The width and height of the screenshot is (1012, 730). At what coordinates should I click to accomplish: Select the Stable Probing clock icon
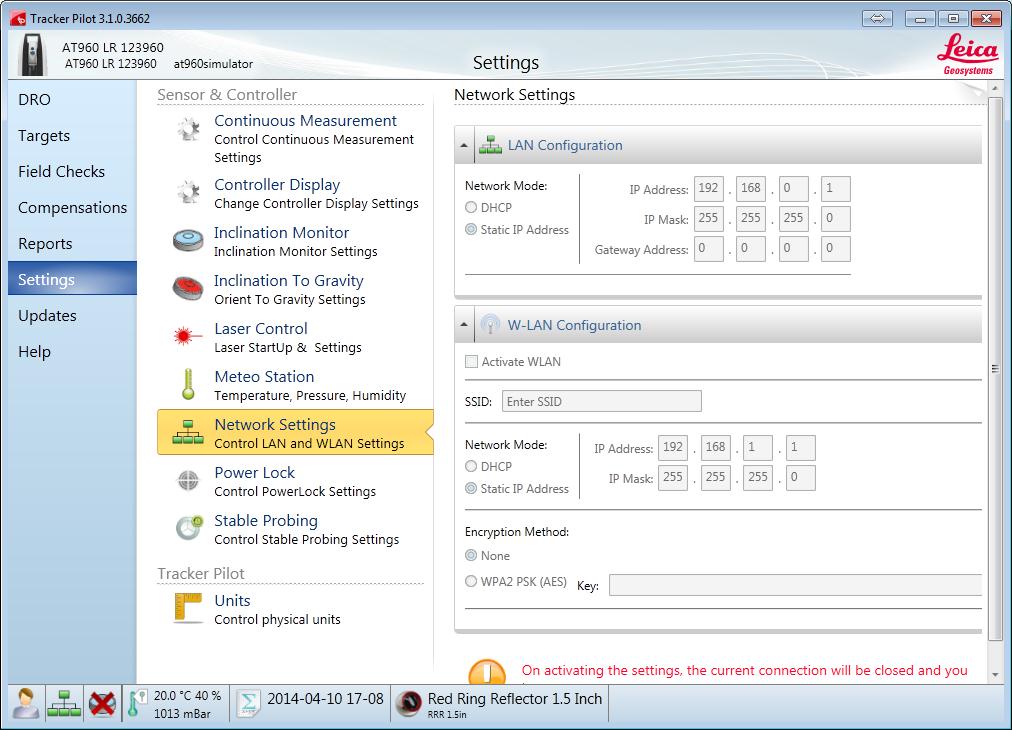(x=189, y=529)
